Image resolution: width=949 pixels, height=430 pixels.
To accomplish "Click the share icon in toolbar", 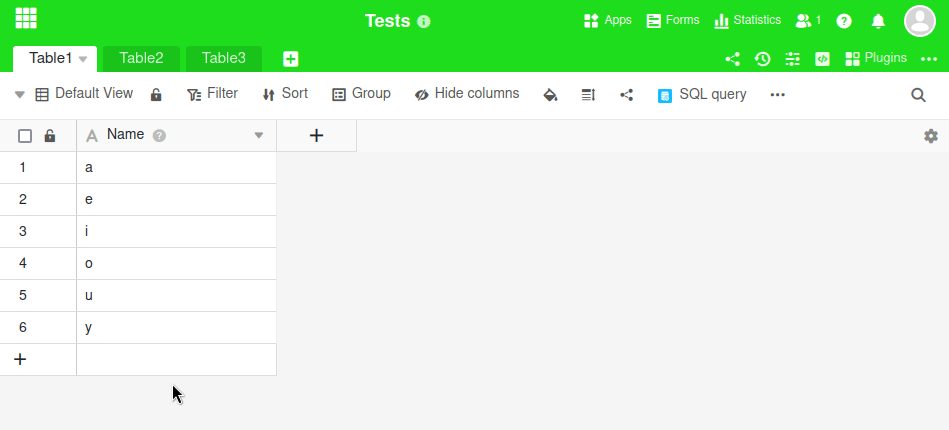I will click(x=627, y=95).
